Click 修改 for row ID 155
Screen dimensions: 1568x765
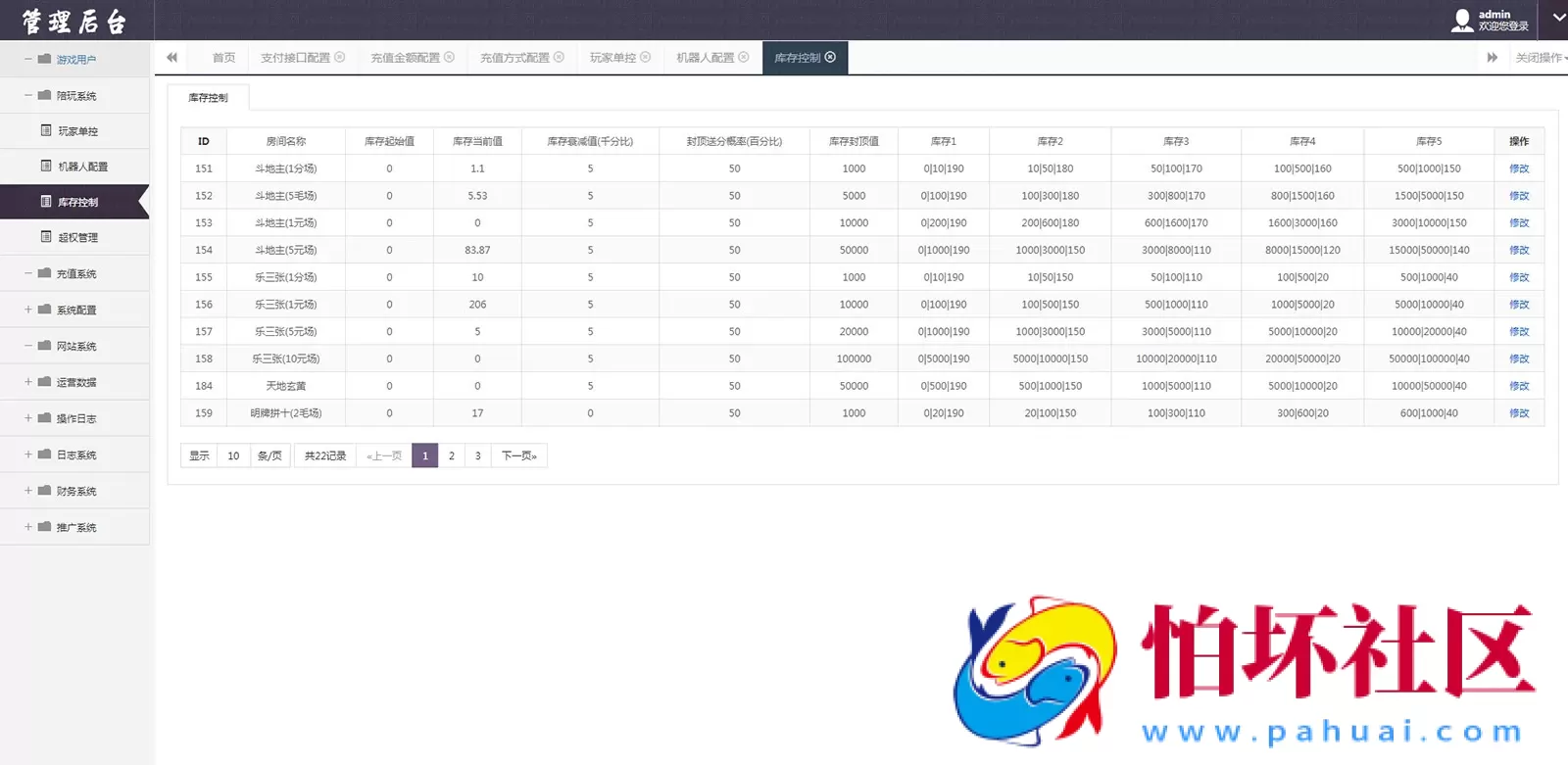coord(1519,277)
